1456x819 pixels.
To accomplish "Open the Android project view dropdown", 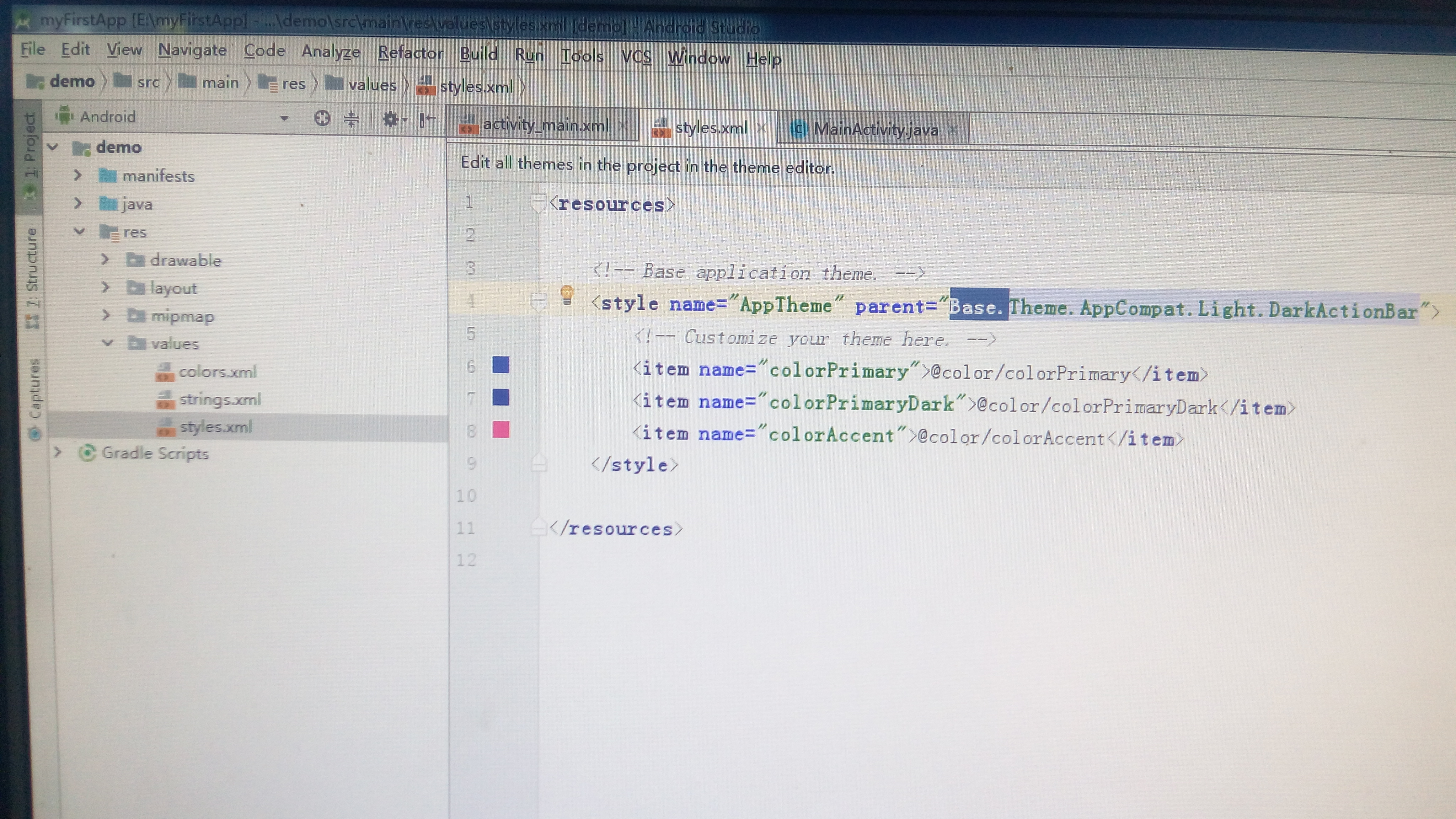I will [284, 118].
